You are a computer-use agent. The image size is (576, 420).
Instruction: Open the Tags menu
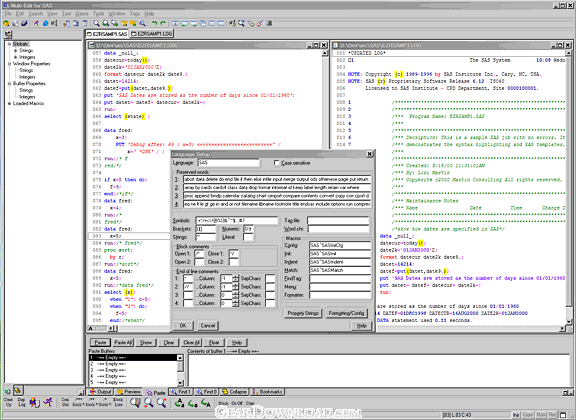point(135,14)
